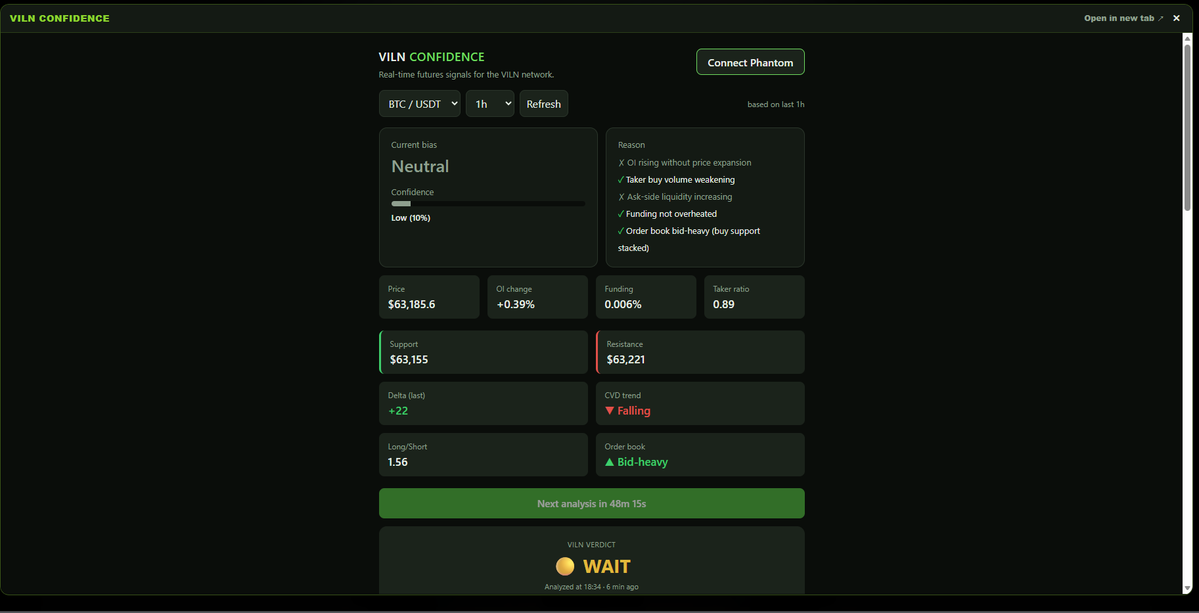Click the VILN CONFIDENCE title bar label

point(60,18)
